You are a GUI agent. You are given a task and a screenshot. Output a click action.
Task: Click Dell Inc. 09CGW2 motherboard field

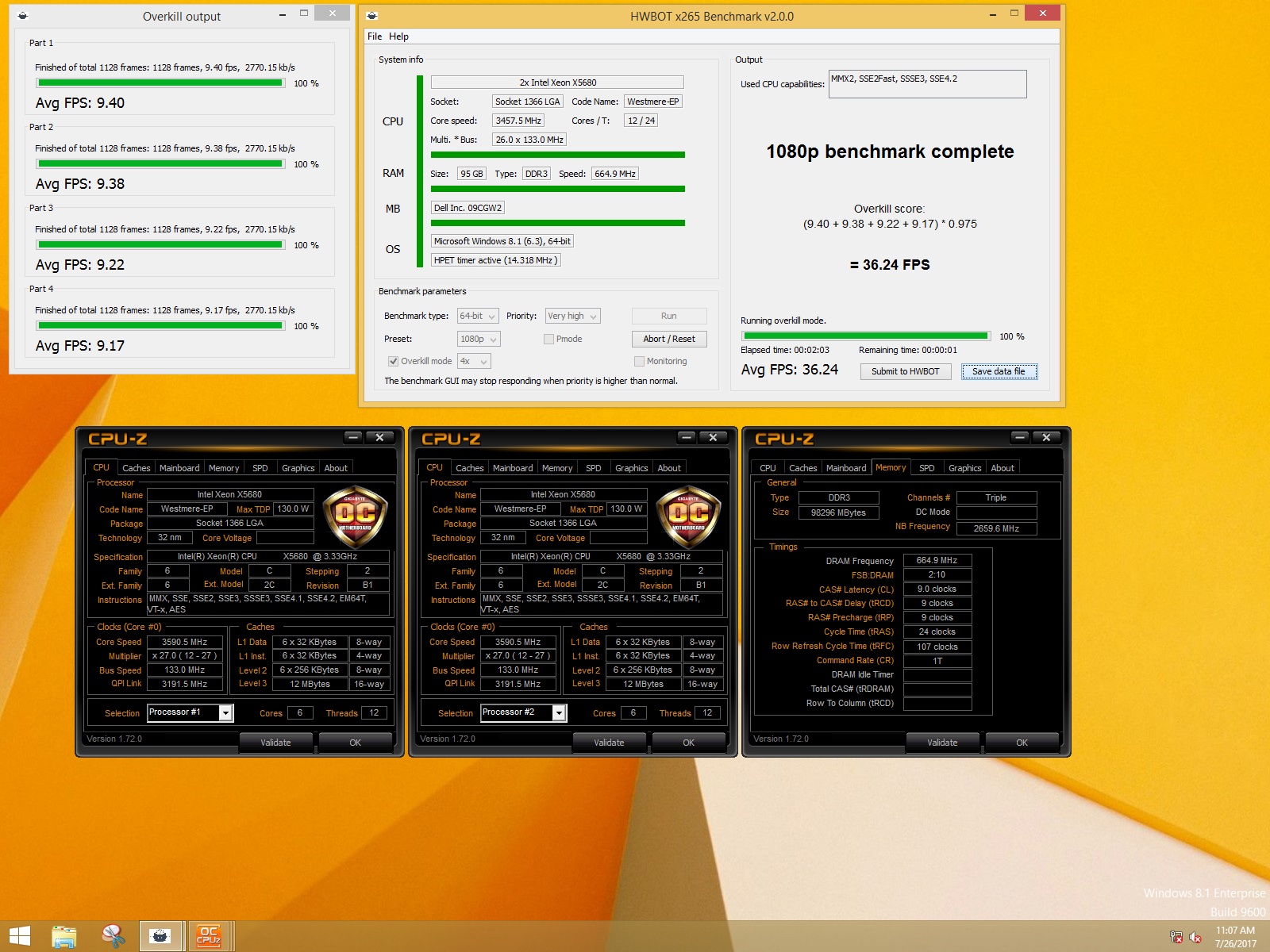click(468, 208)
